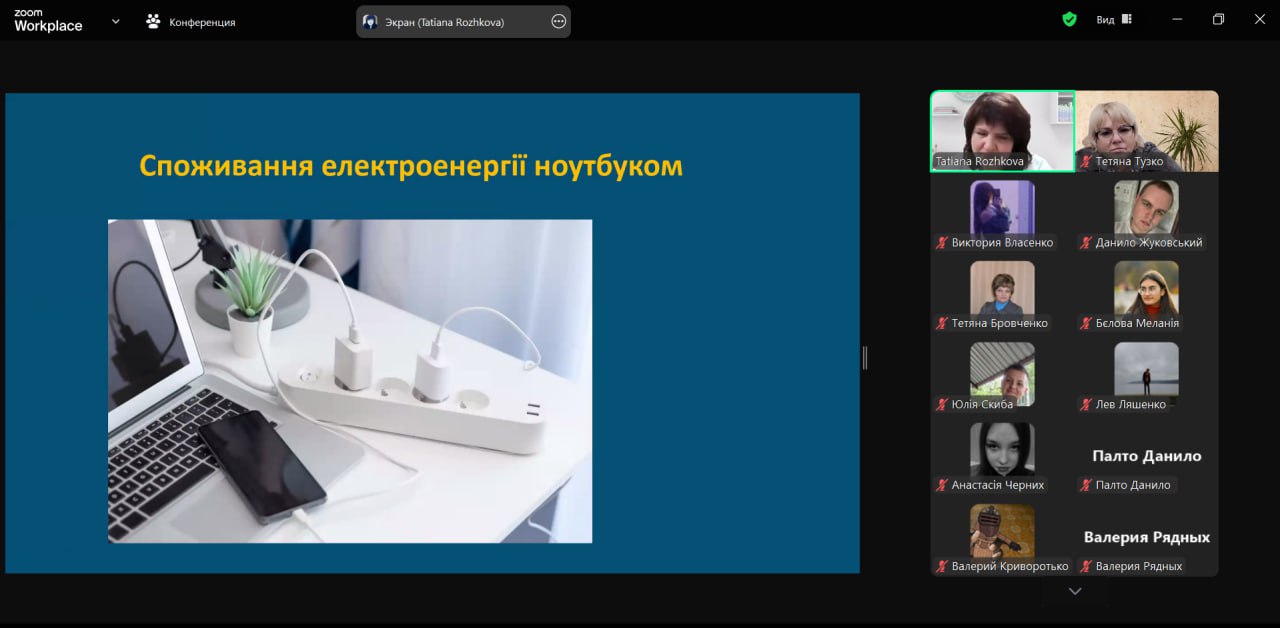1280x628 pixels.
Task: Select the Экран (Tatiana Rozhkova) share label
Action: 445,22
